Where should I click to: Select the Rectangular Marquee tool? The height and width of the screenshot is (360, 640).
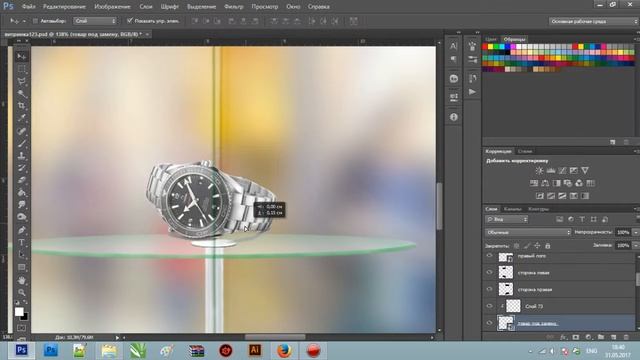click(x=22, y=69)
